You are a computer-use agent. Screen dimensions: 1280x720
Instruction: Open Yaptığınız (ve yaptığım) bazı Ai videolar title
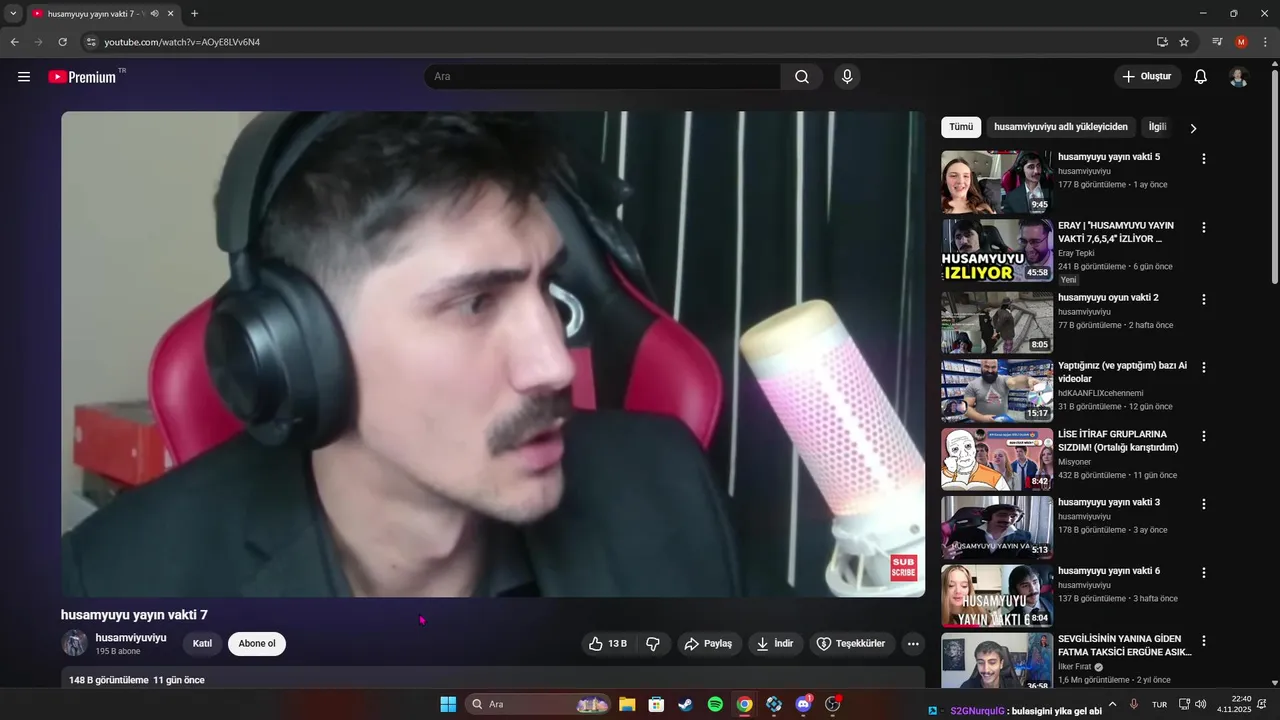pos(1122,372)
